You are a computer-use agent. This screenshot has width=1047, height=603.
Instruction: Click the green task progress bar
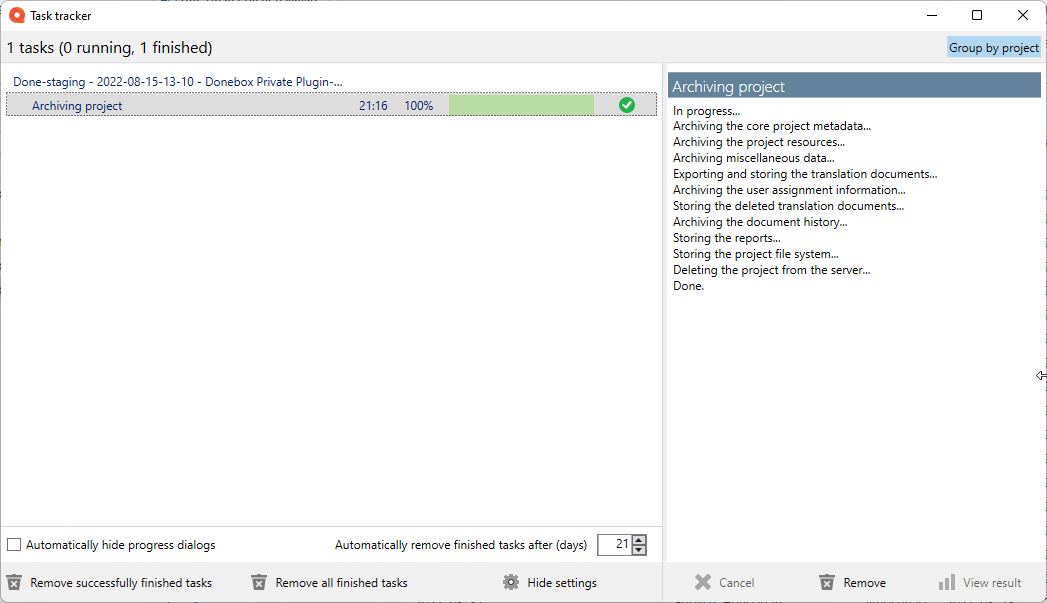521,105
